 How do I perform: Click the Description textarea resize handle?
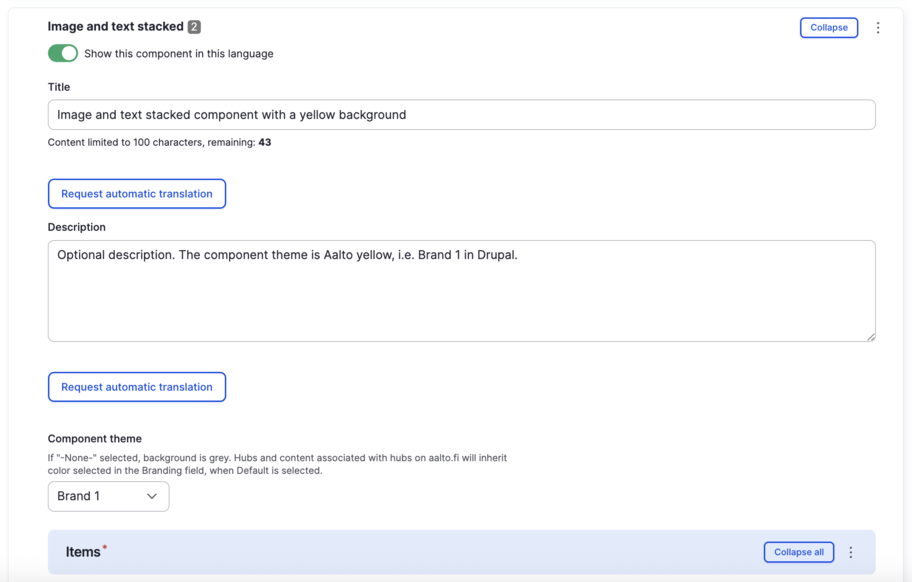pyautogui.click(x=871, y=337)
